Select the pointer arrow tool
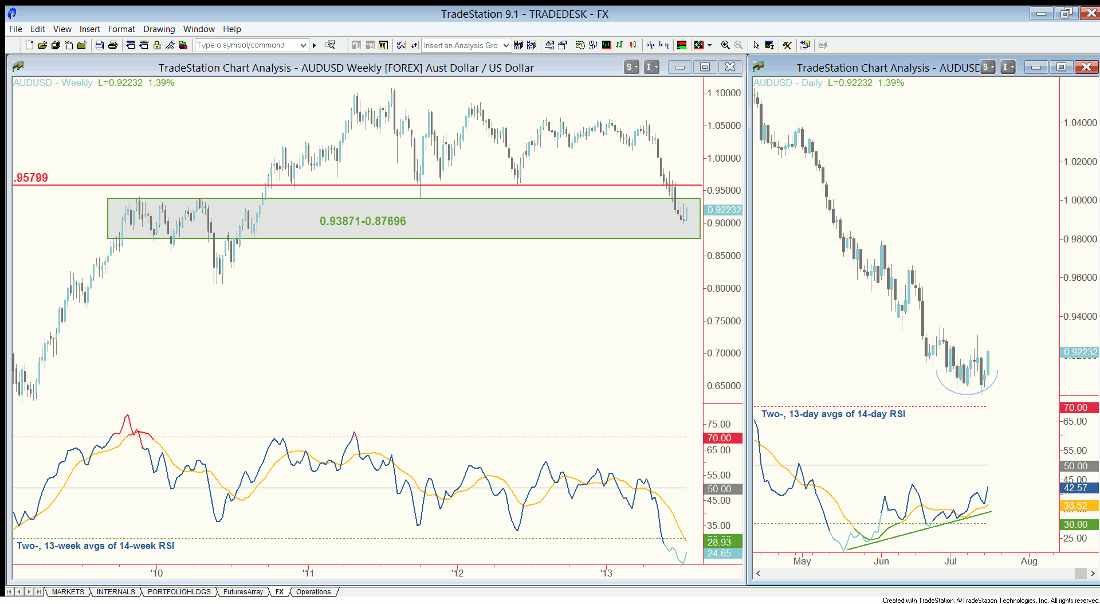 pyautogui.click(x=756, y=45)
